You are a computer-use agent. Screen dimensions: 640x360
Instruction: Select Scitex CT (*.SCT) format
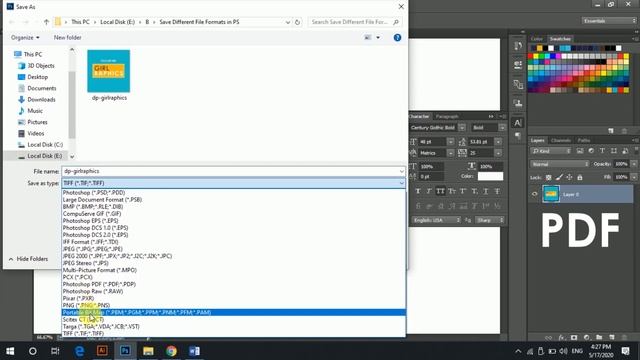(234, 320)
